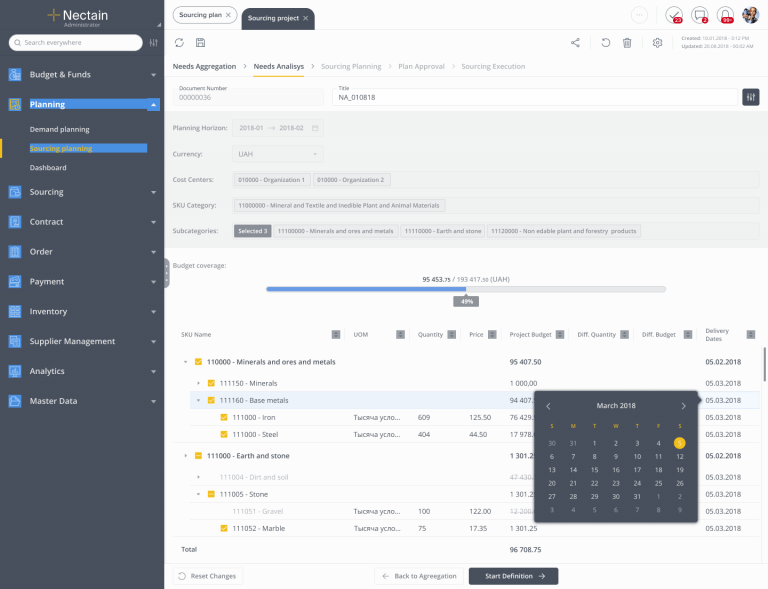Viewport: 768px width, 589px height.
Task: Click the 49% coverage marker
Action: pyautogui.click(x=466, y=302)
